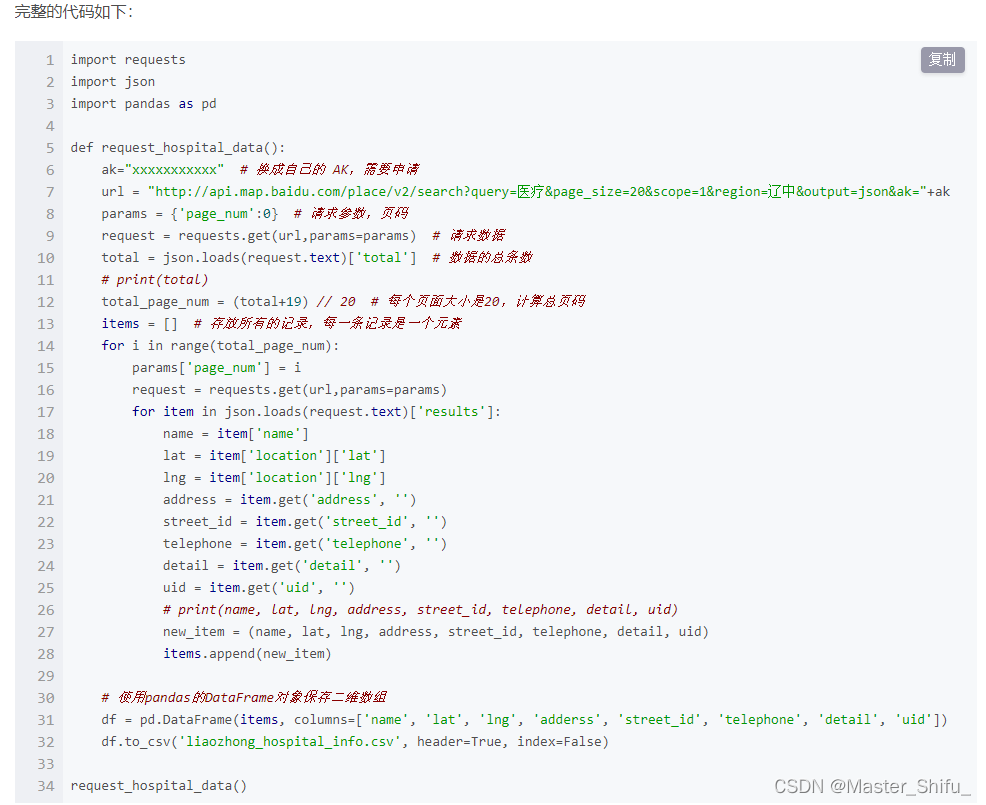Click 'for i in range(total_page_num):' line

[220, 346]
